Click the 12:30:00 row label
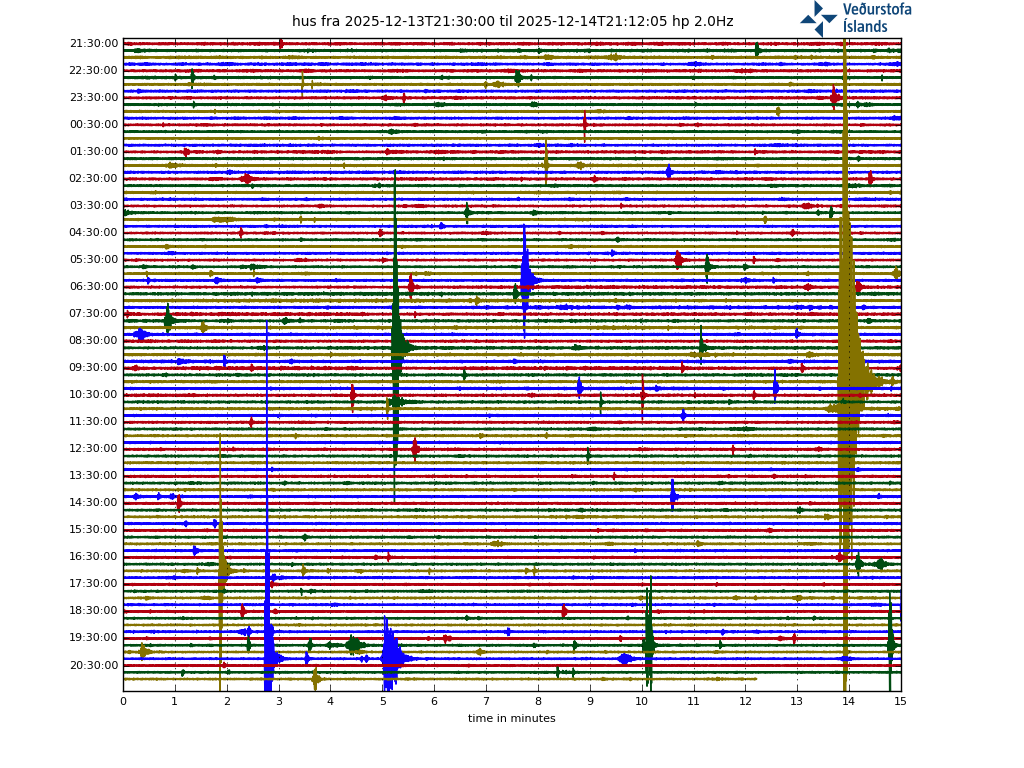Screen dimensions: 1024x768 [94, 449]
